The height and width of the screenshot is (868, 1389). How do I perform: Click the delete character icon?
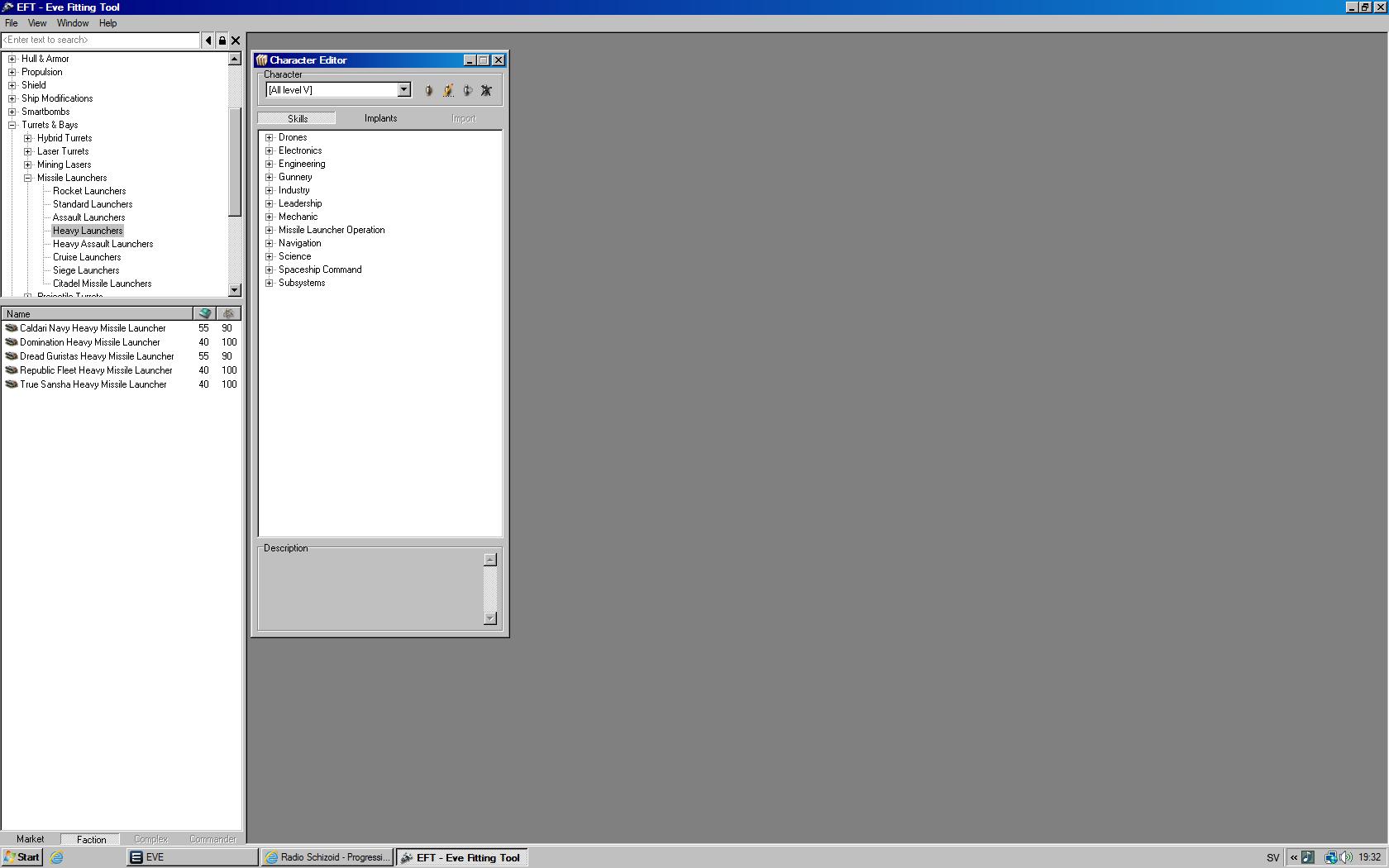(486, 90)
